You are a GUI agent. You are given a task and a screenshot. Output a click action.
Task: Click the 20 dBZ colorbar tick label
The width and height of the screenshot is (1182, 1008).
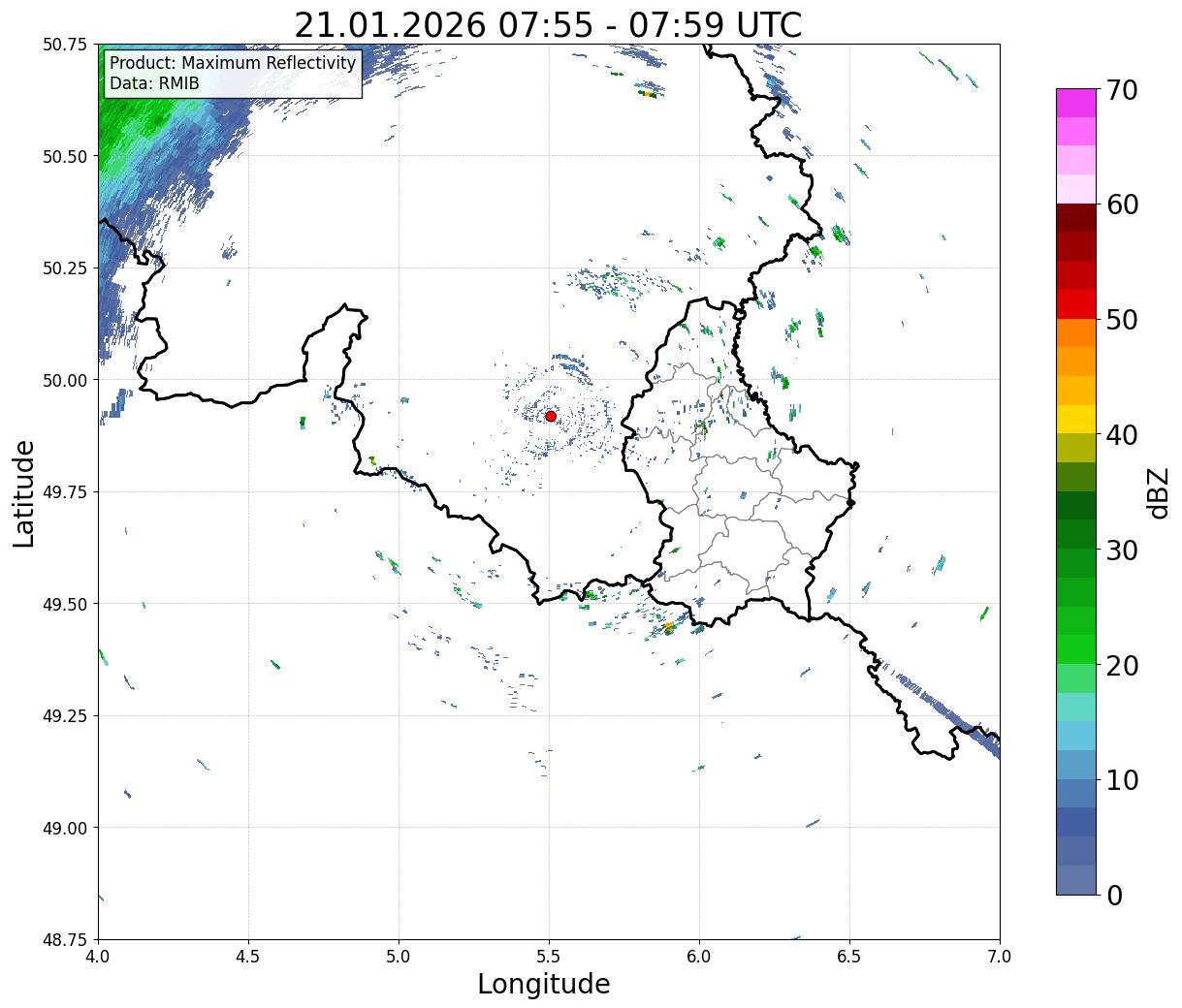pyautogui.click(x=1122, y=666)
